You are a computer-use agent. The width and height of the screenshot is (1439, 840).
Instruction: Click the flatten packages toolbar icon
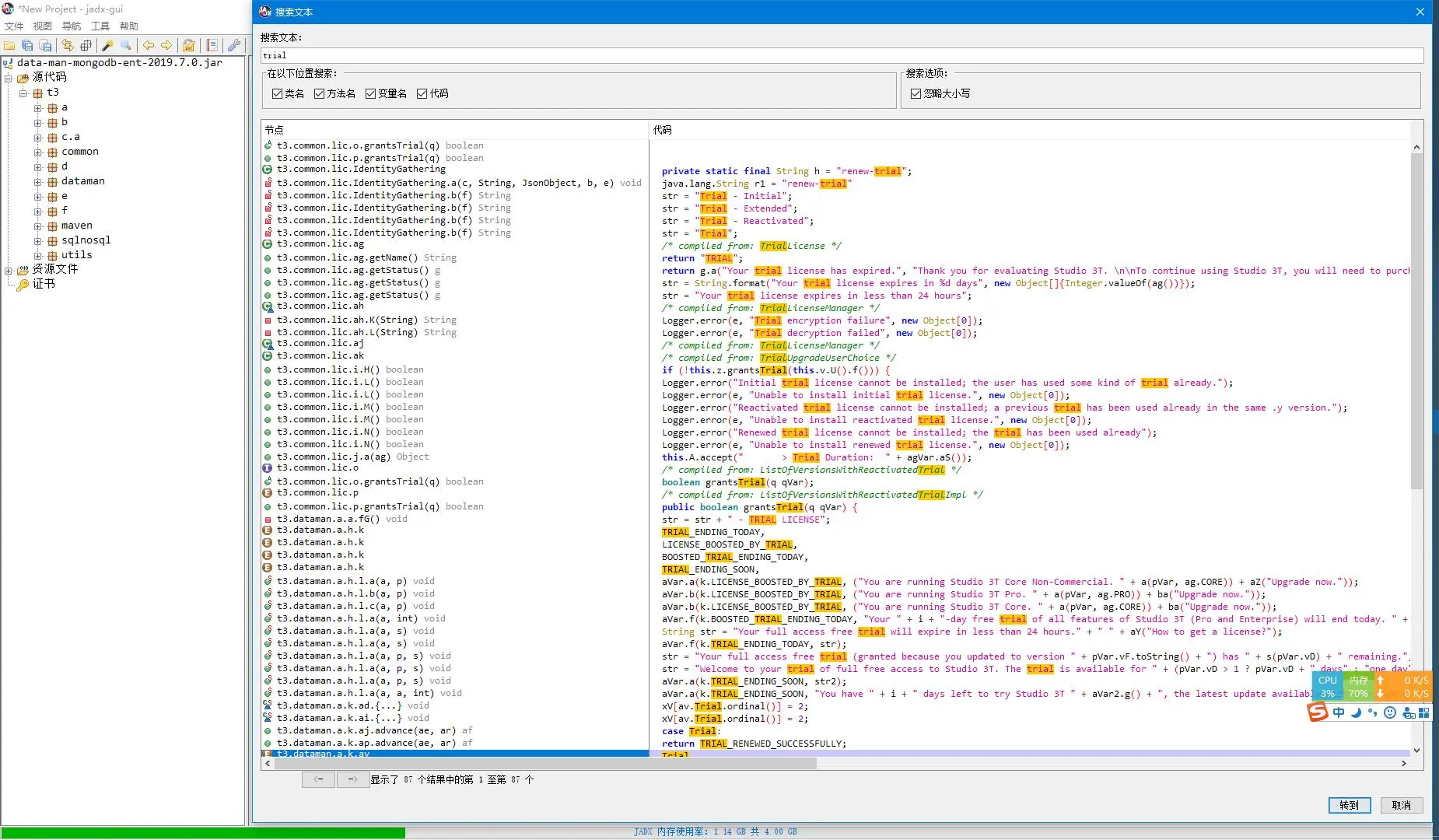pos(86,45)
